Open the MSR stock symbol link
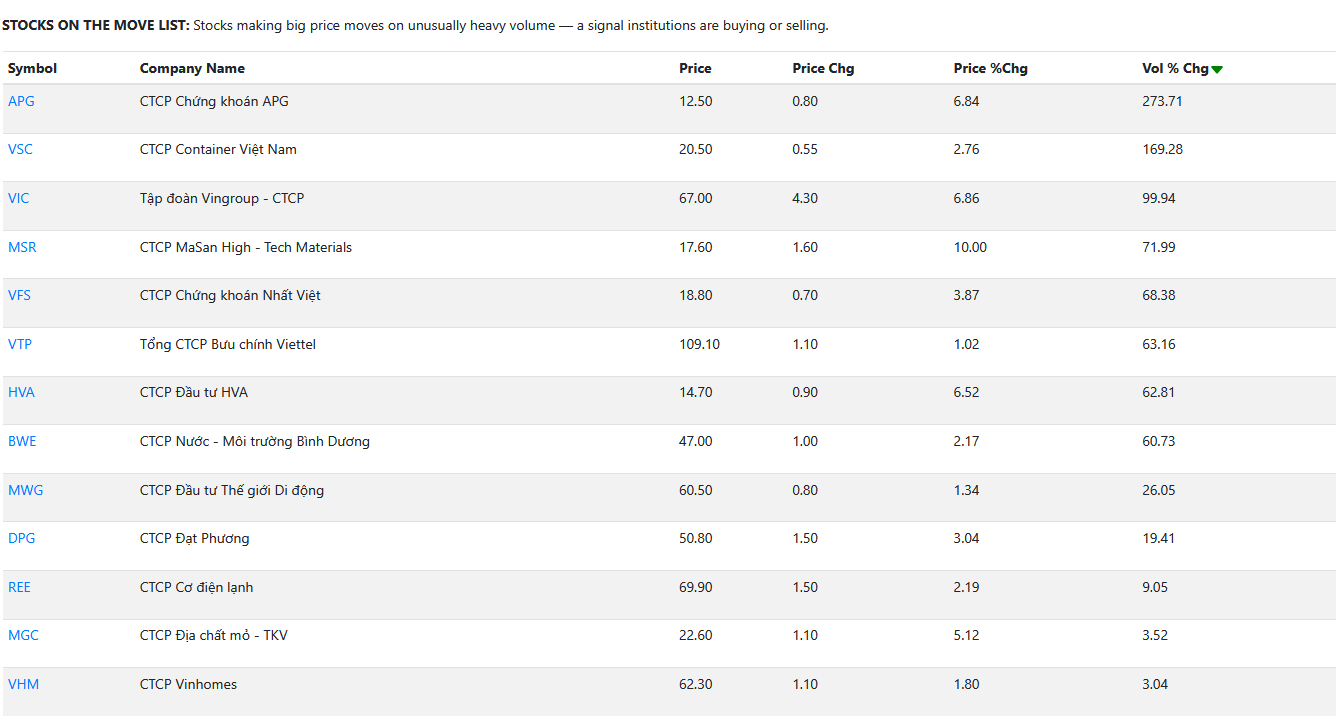Image resolution: width=1336 pixels, height=720 pixels. click(x=22, y=247)
